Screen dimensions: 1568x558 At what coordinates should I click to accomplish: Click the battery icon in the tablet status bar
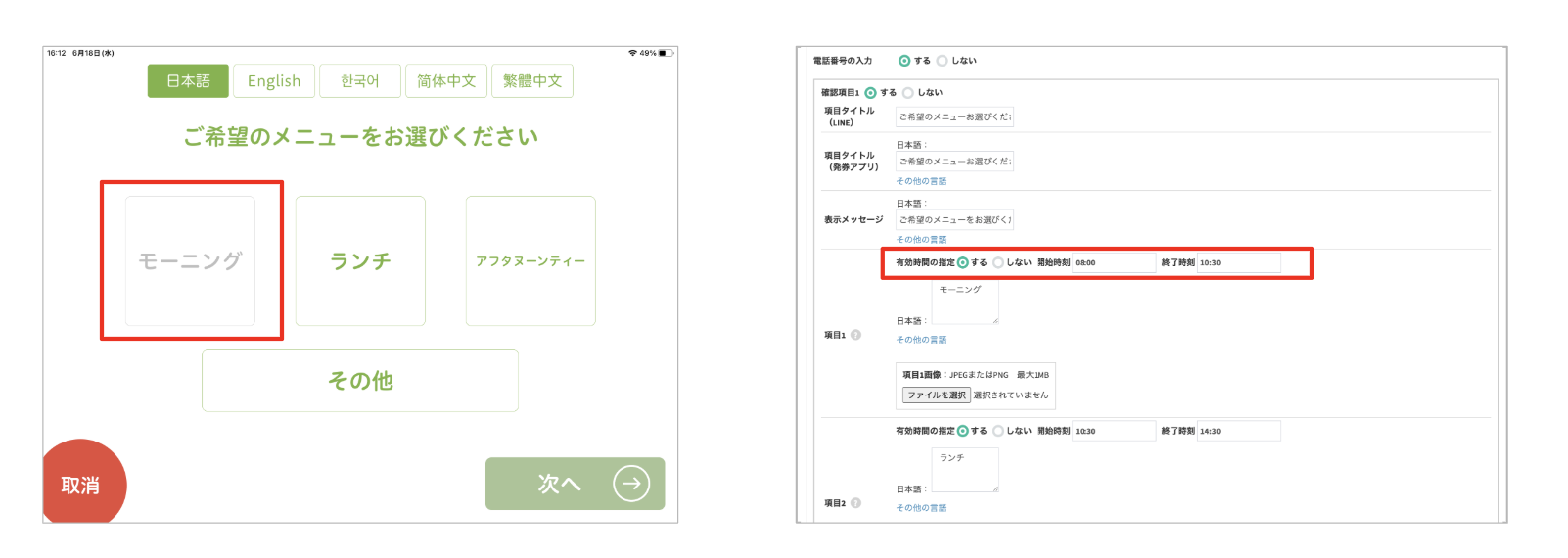[666, 53]
